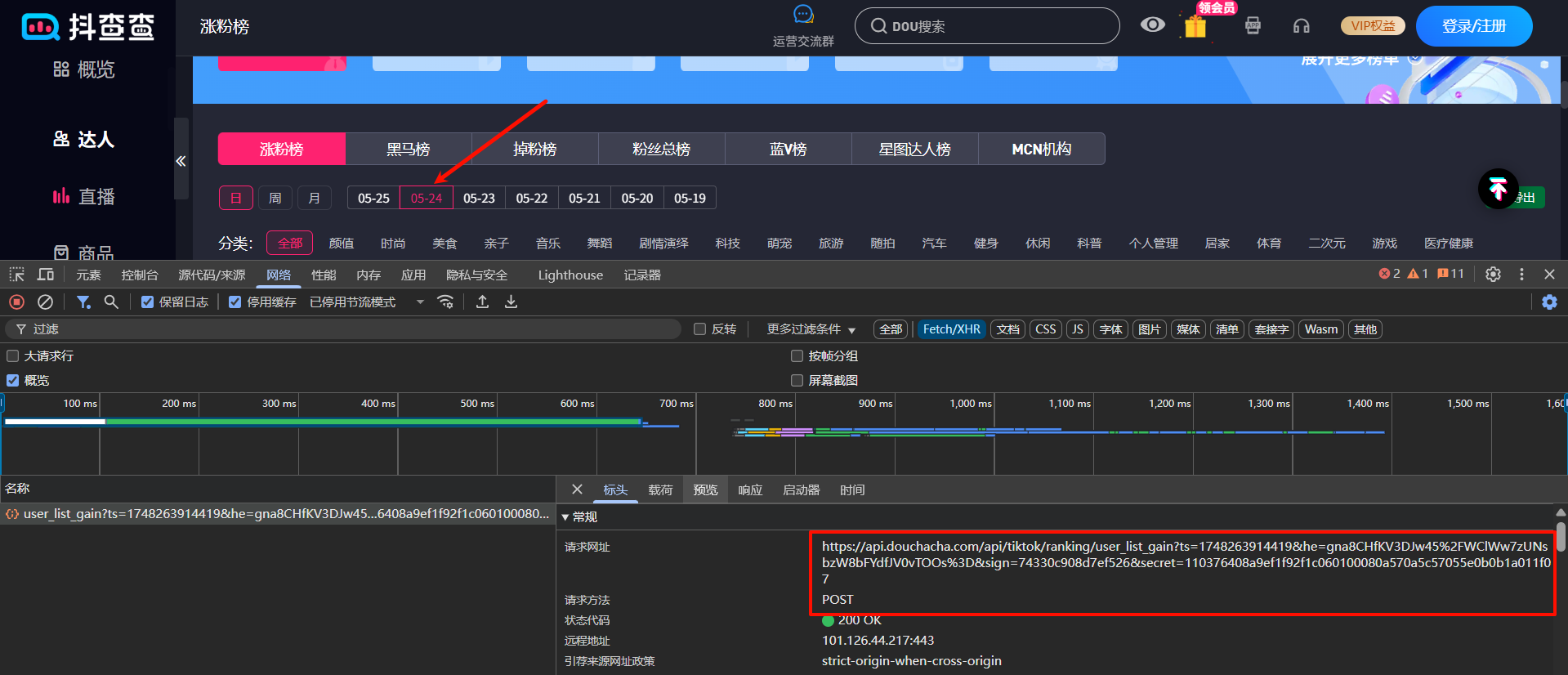This screenshot has height=675, width=1568.
Task: Open the Lighthouse tab
Action: (x=570, y=275)
